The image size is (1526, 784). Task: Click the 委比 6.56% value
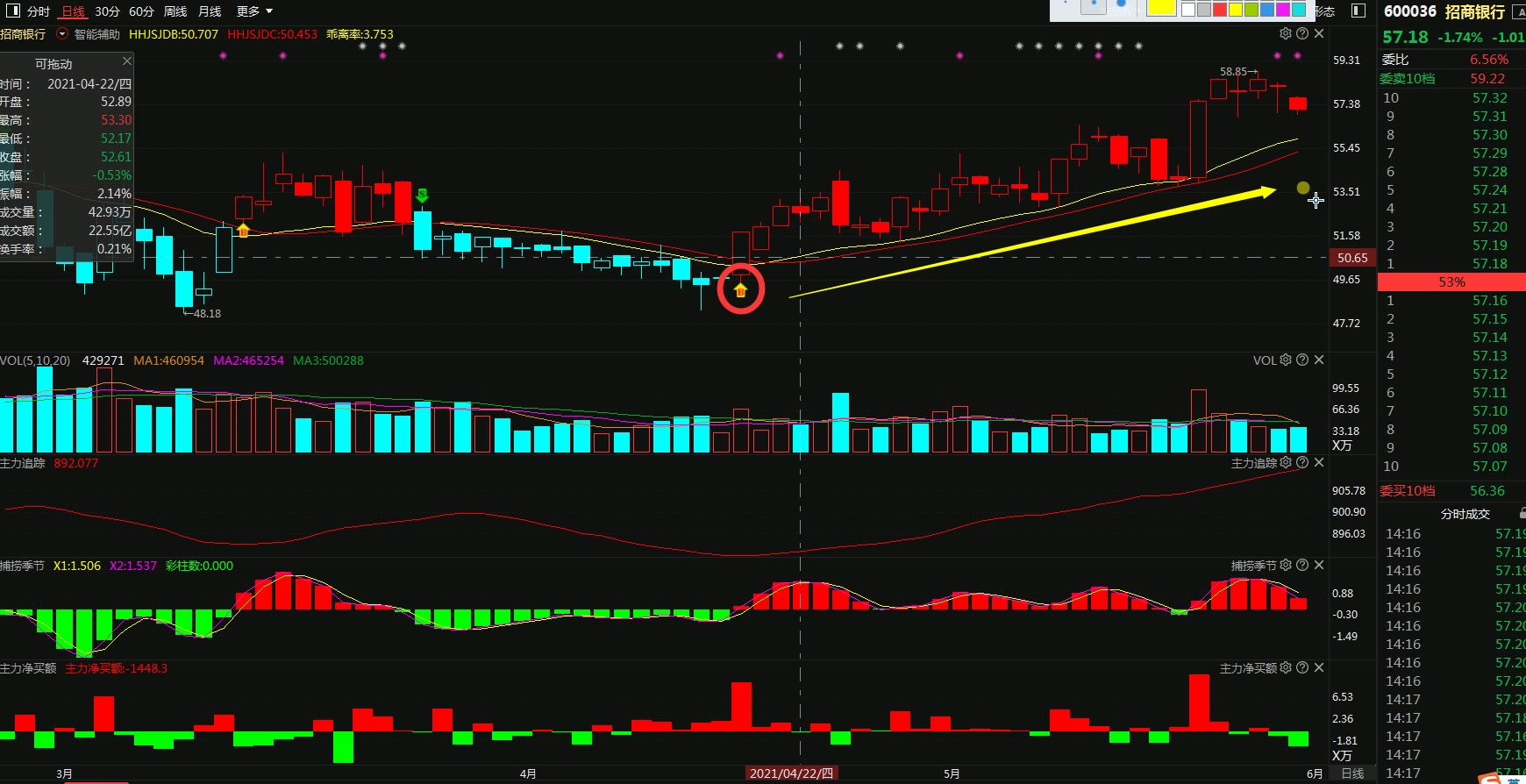pos(1489,60)
